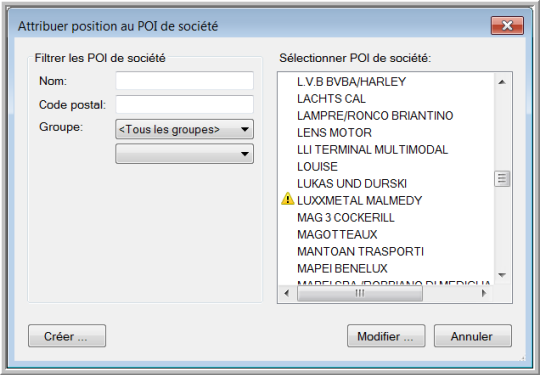Click inside the Nom text field
Screen dimensions: 540x375
185,81
